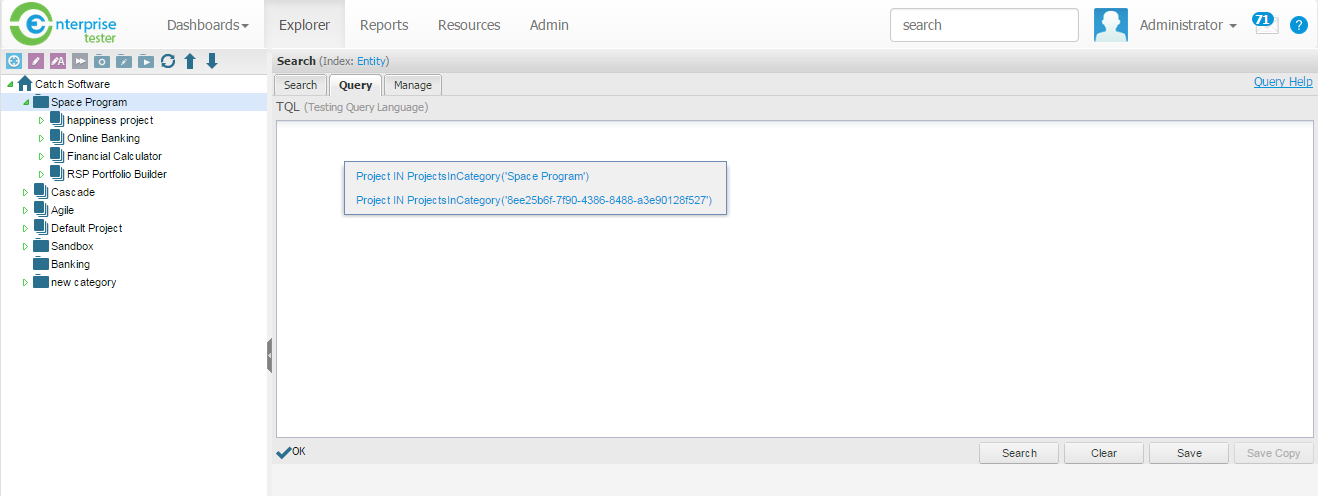Viewport: 1318px width, 496px height.
Task: Click the blue help question mark icon
Action: [x=1299, y=25]
